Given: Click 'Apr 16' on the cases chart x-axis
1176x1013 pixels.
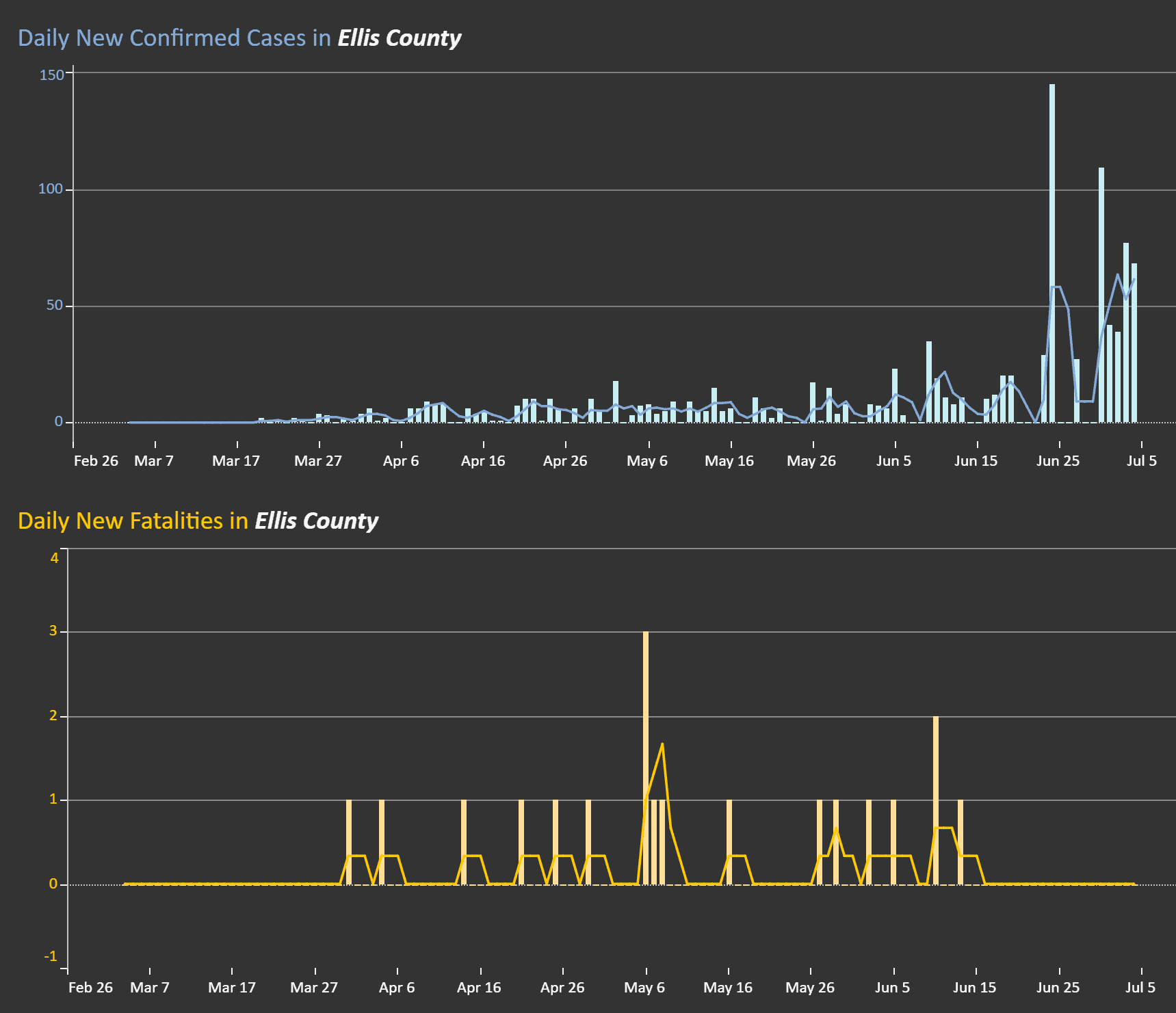Looking at the screenshot, I should [x=483, y=461].
